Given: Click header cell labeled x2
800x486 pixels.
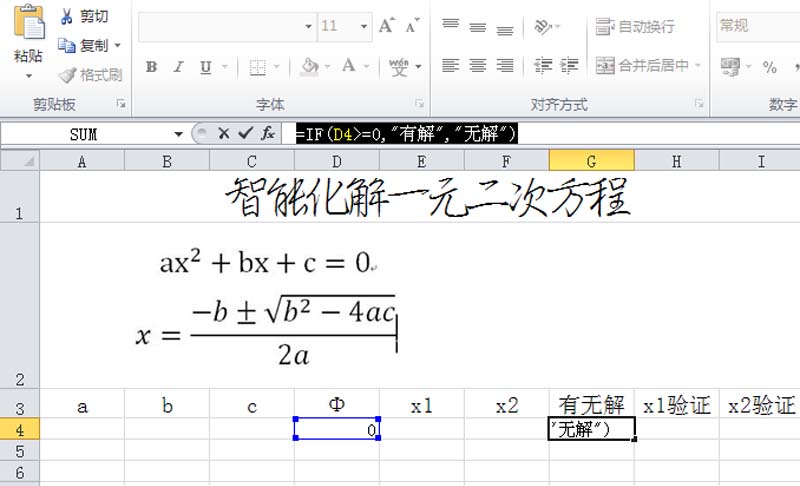Looking at the screenshot, I should pyautogui.click(x=507, y=405).
